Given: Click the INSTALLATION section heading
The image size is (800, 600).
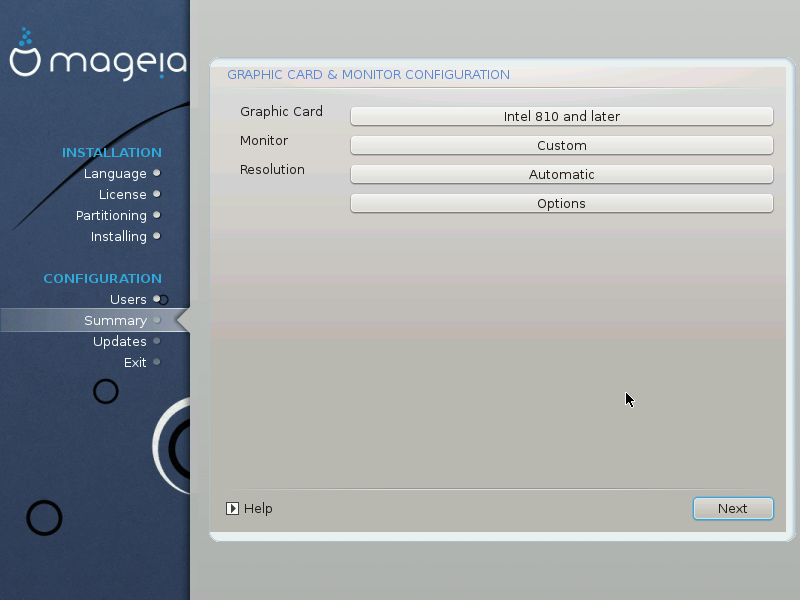Looking at the screenshot, I should coord(112,153).
